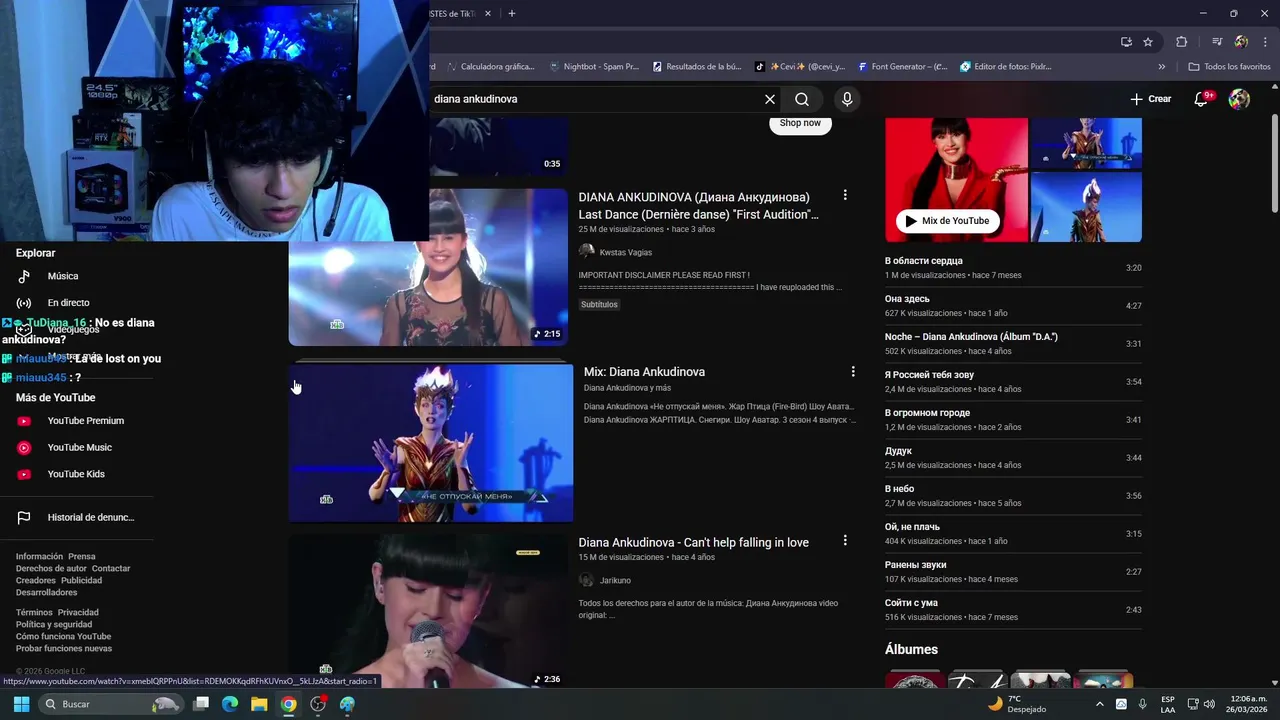Open Microsoft Edge from taskbar

pyautogui.click(x=230, y=704)
